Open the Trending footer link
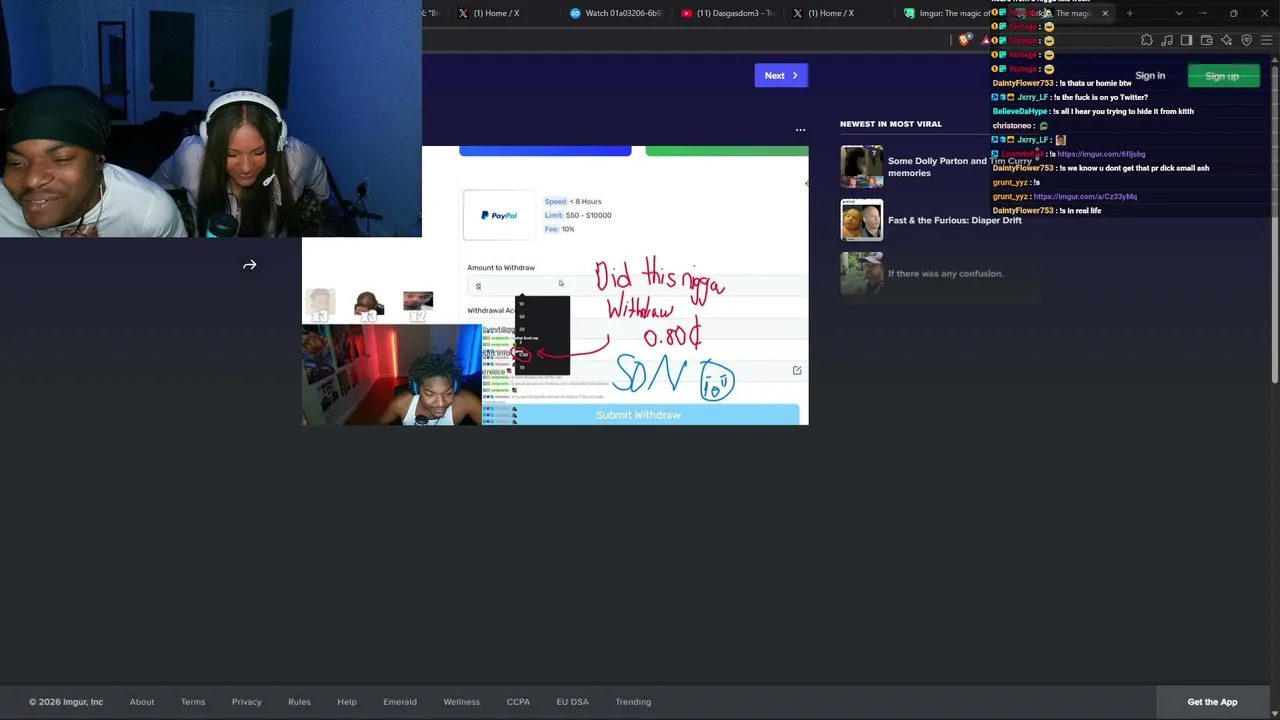The width and height of the screenshot is (1280, 720). (633, 702)
